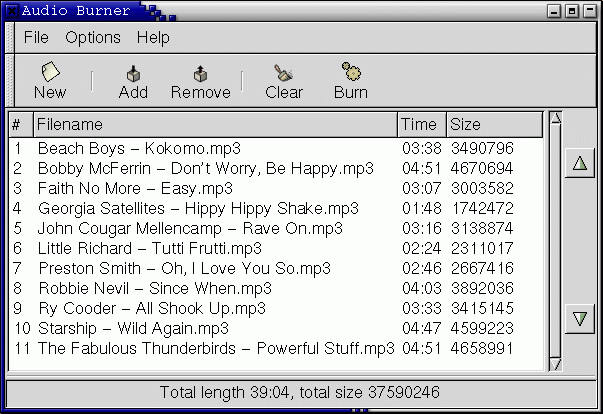The width and height of the screenshot is (603, 414).
Task: Select the Fabulous Thunderbirds – Powerful Stuff.mp3
Action: (216, 348)
